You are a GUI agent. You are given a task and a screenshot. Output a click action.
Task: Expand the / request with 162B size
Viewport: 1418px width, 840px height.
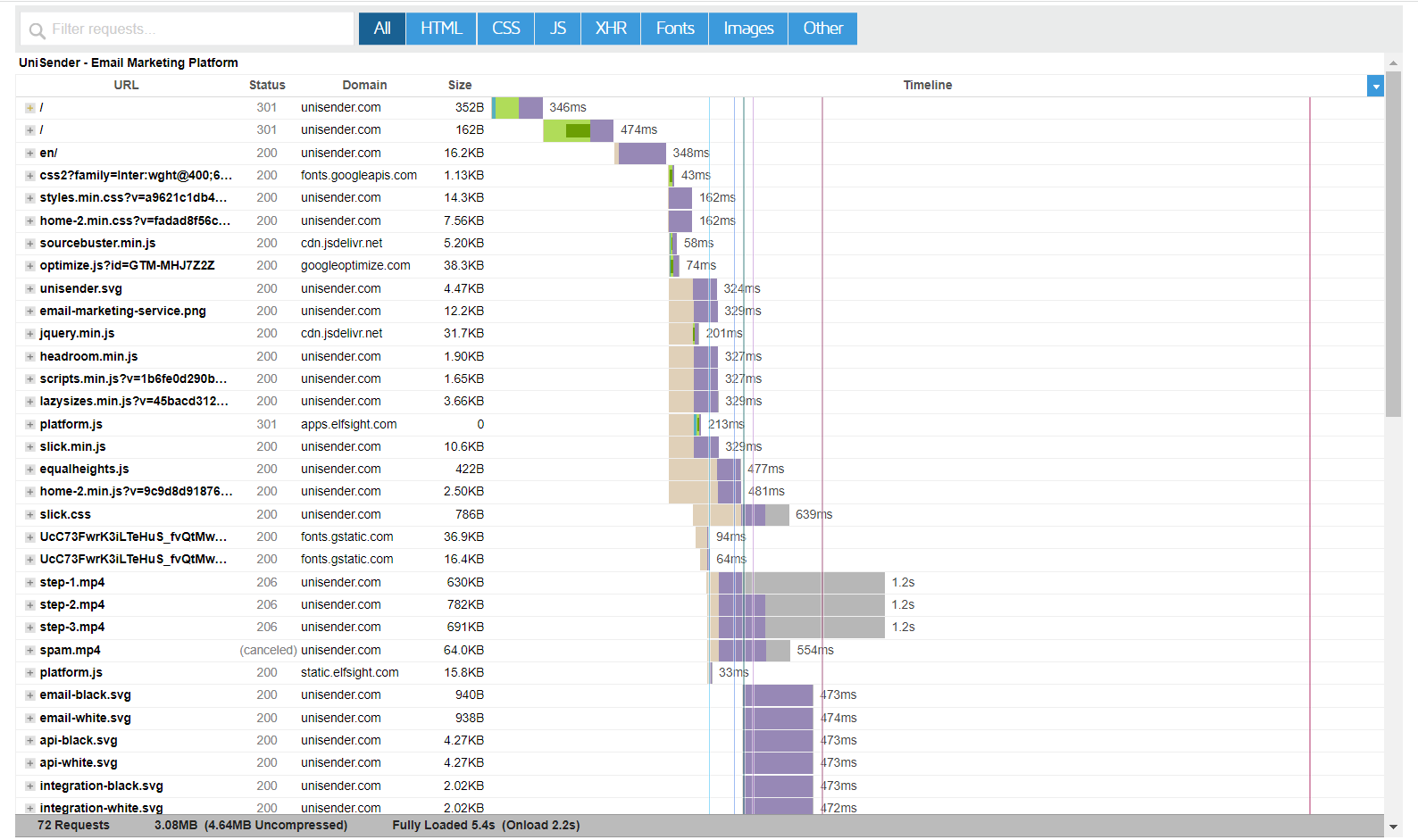coord(30,130)
